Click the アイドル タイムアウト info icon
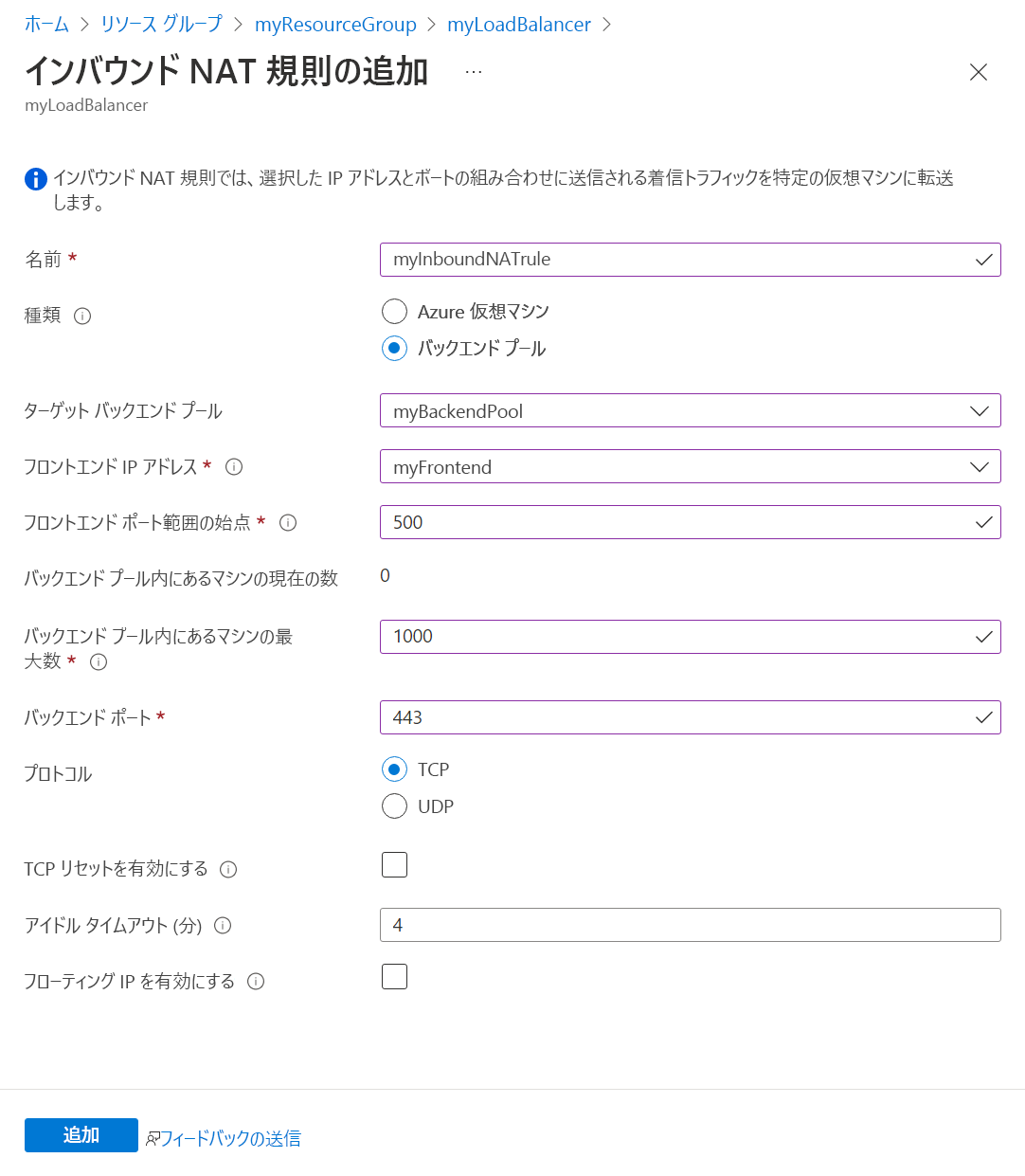Screen dimensions: 1025x1176 pos(223,926)
